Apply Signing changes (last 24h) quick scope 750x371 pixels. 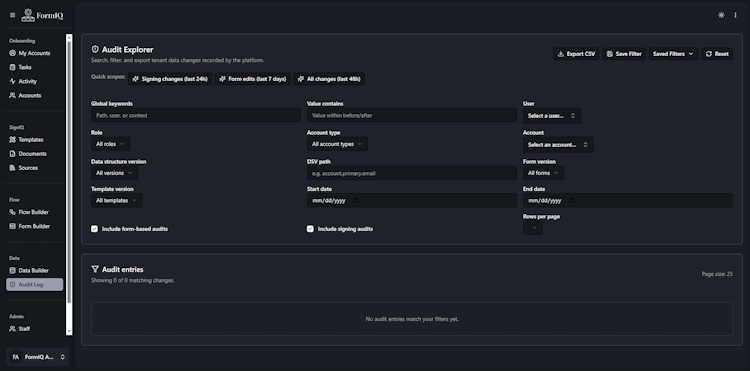click(x=170, y=79)
